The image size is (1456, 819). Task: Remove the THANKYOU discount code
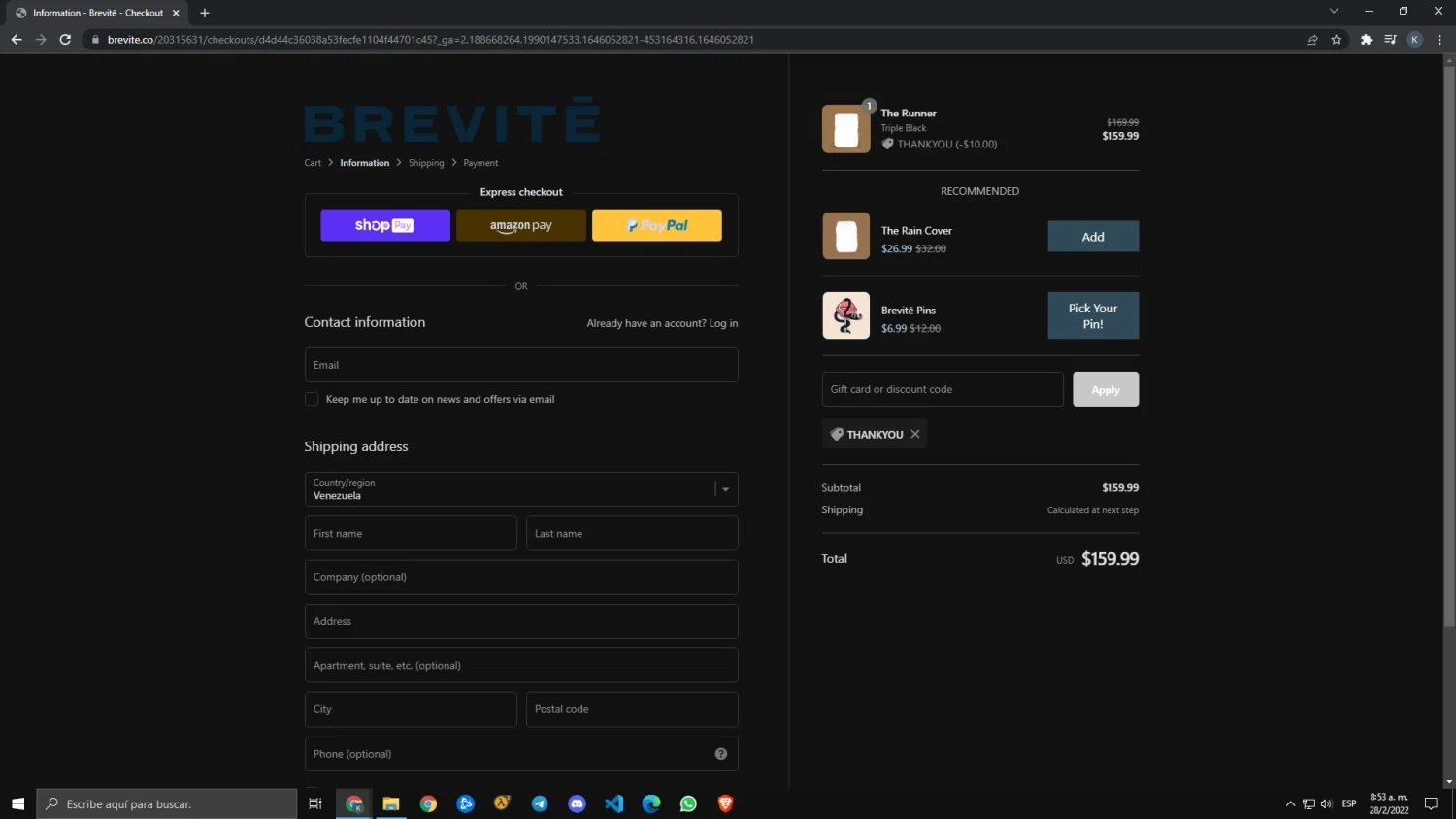[915, 434]
